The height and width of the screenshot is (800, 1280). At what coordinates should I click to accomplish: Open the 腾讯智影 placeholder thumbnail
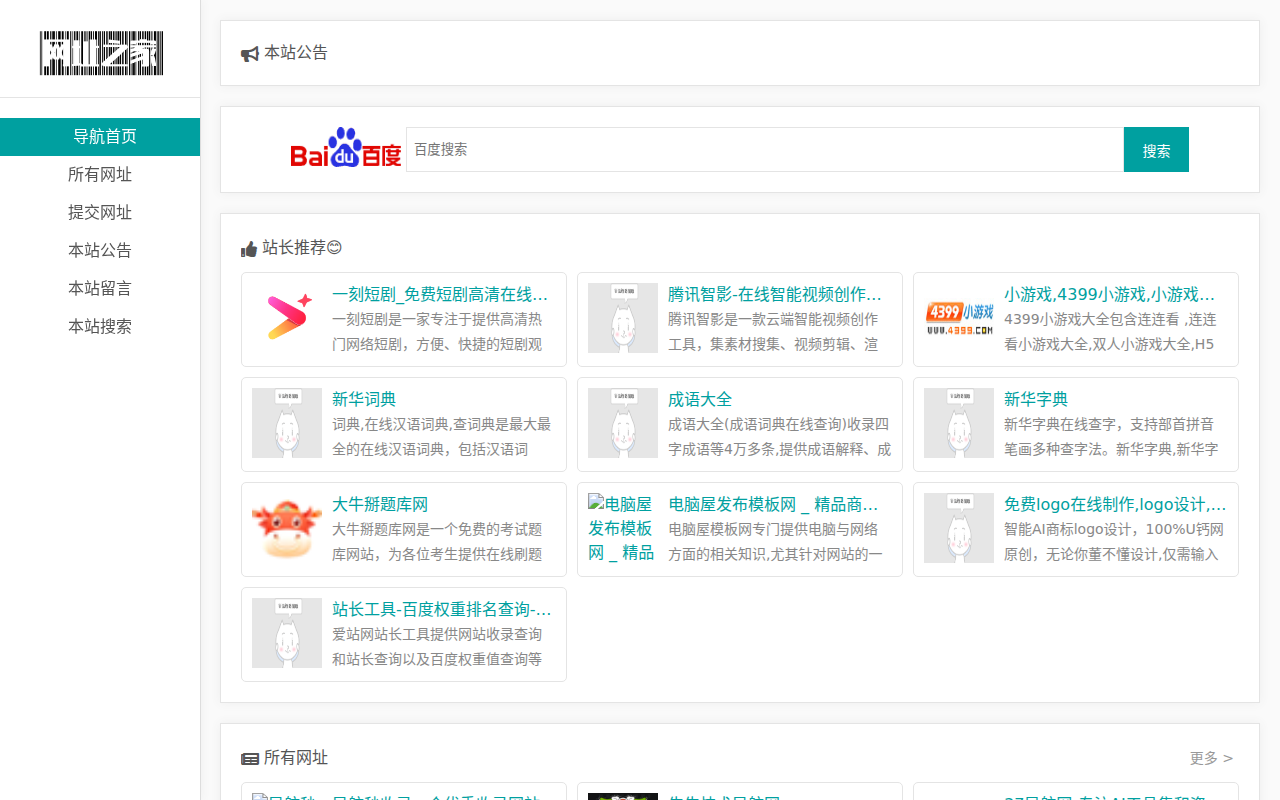[623, 318]
